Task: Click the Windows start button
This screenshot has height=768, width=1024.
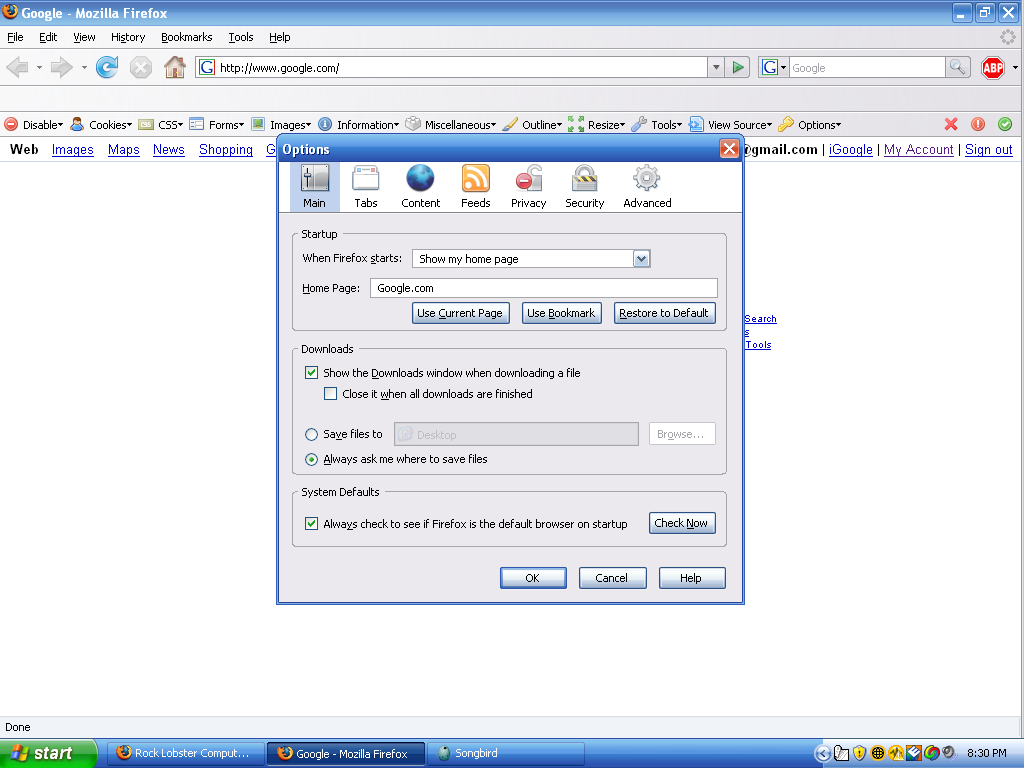Action: click(x=48, y=753)
